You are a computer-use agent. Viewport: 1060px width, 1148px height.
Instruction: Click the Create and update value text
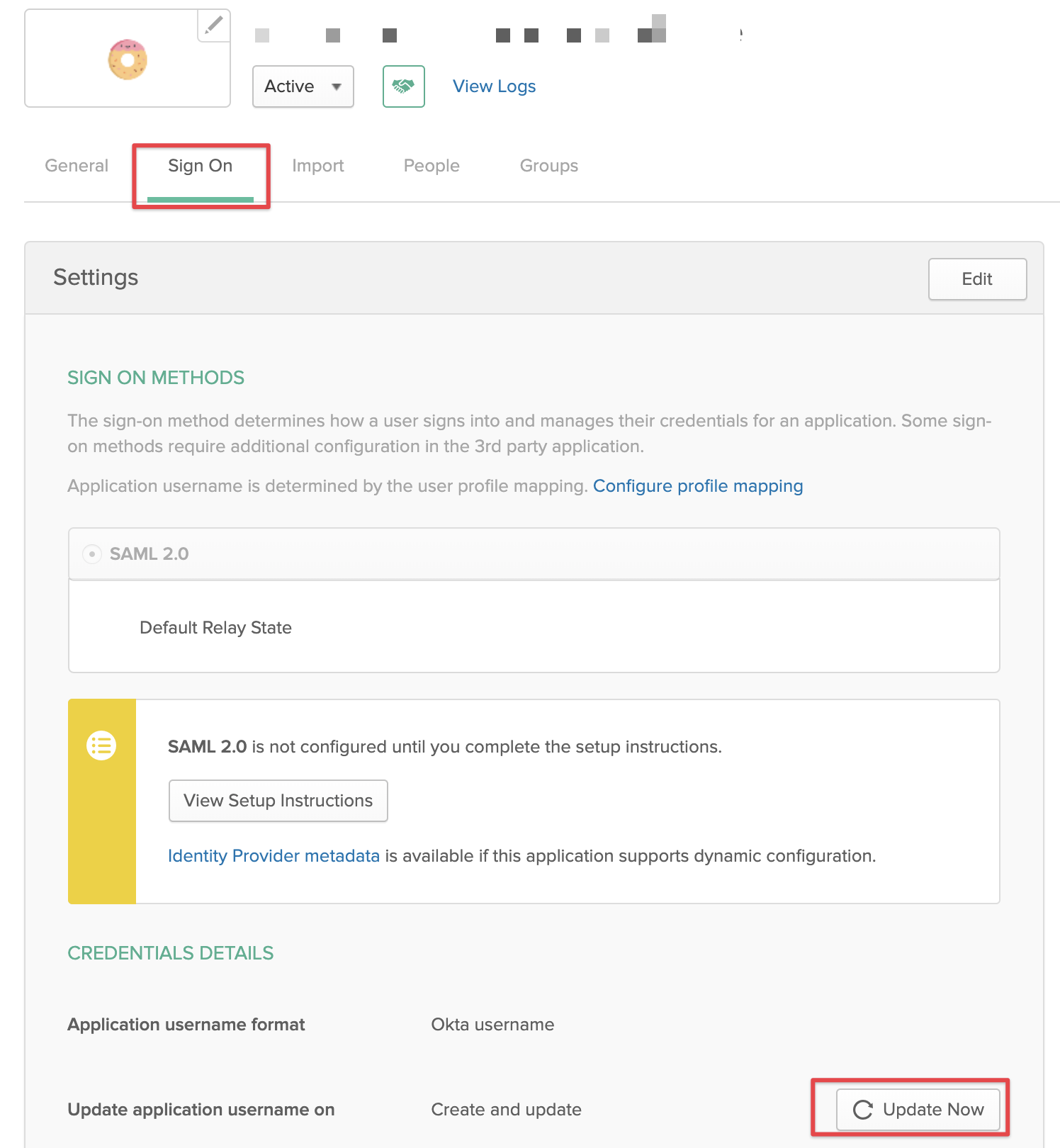point(506,1110)
